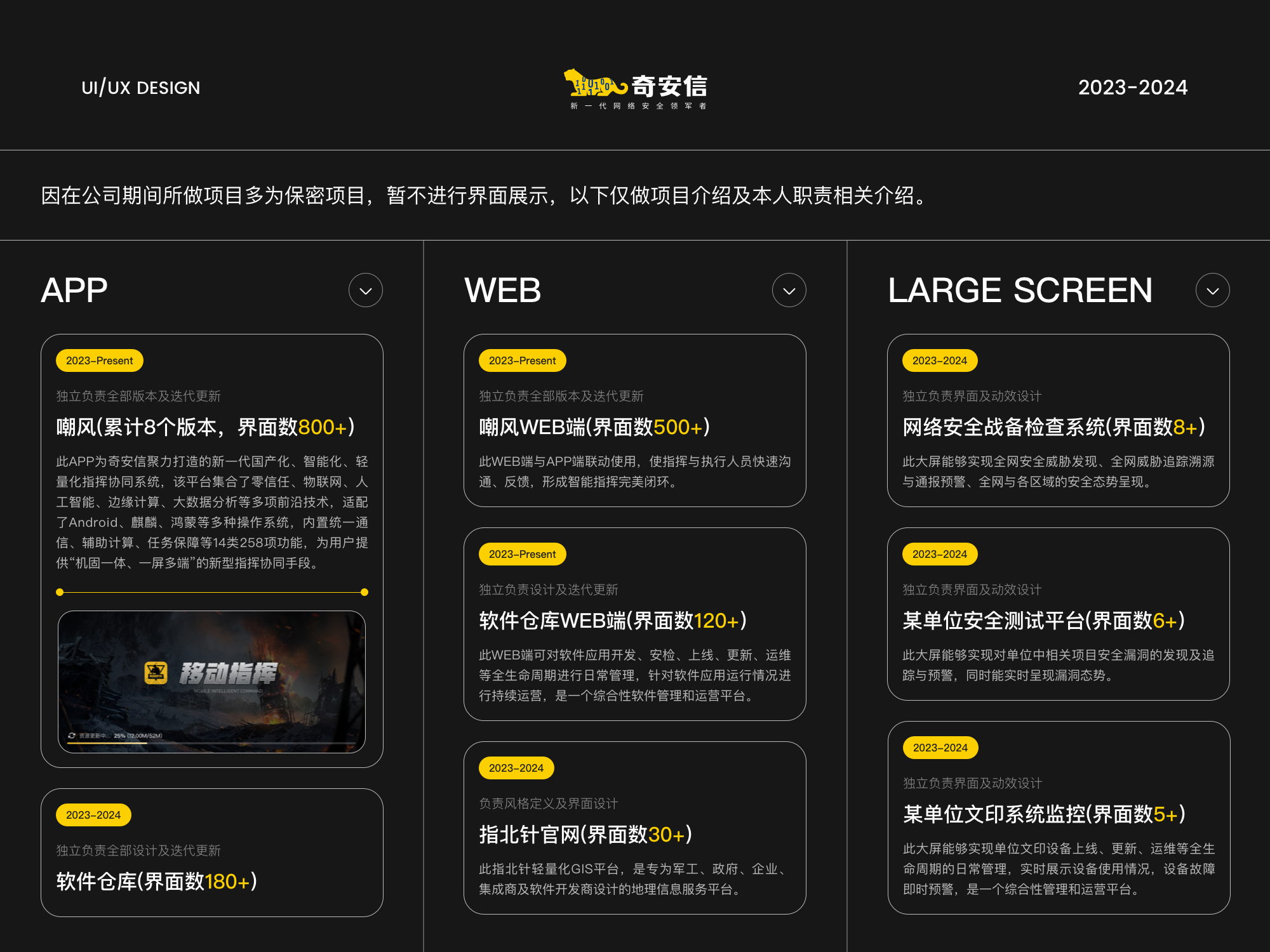The image size is (1270, 952).
Task: Open 某单位文印系统监控 project title
Action: [x=1044, y=814]
